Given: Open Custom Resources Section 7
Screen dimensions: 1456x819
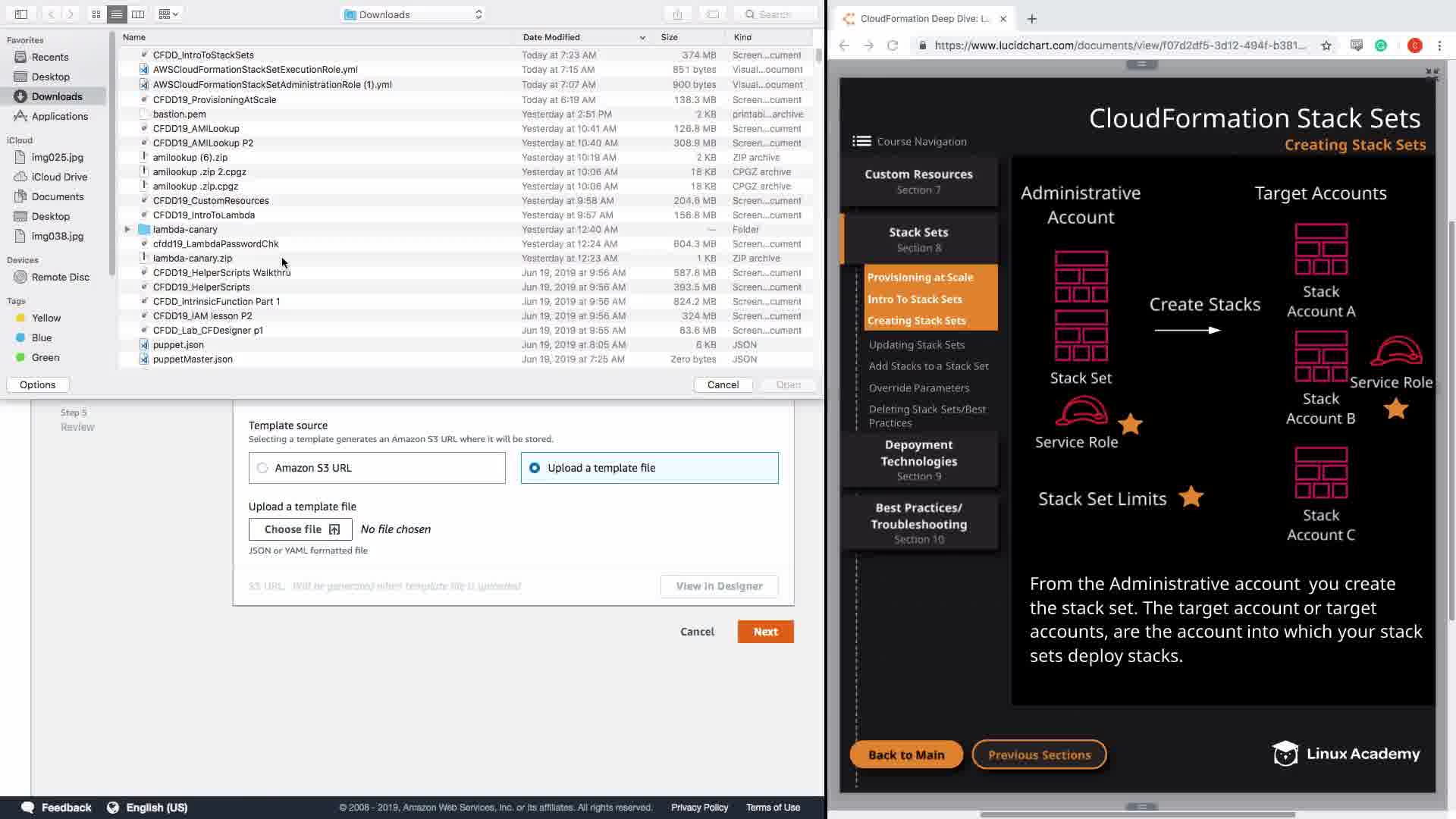Looking at the screenshot, I should tap(918, 181).
